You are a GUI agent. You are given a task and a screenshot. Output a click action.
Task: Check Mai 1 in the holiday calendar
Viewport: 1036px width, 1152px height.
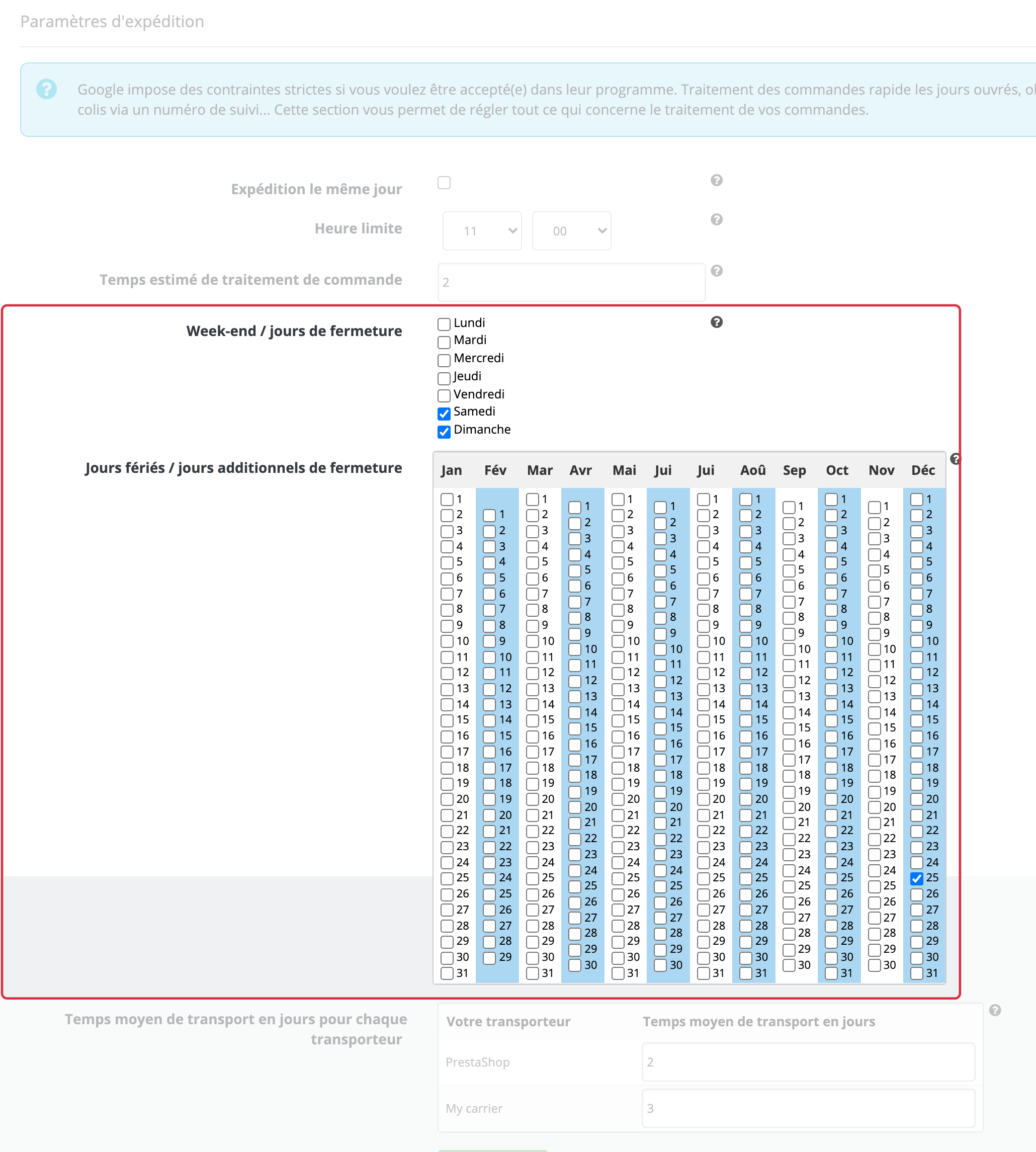[x=618, y=500]
